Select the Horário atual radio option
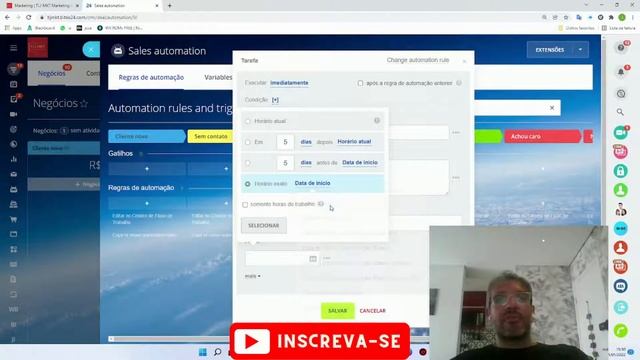The height and width of the screenshot is (360, 640). click(x=248, y=121)
